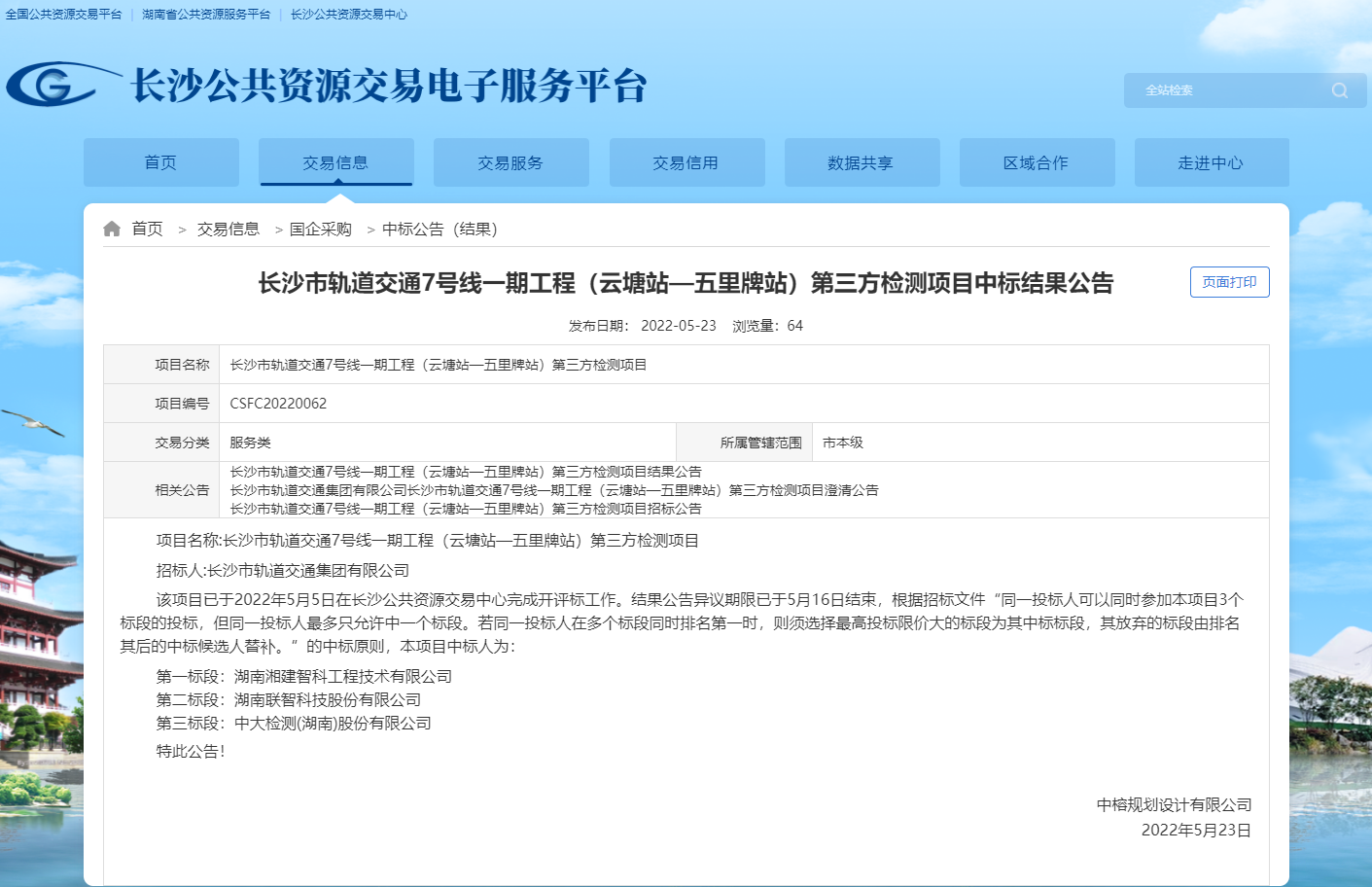The image size is (1372, 887).
Task: Click 交易信息 in the breadcrumb
Action: click(x=229, y=229)
